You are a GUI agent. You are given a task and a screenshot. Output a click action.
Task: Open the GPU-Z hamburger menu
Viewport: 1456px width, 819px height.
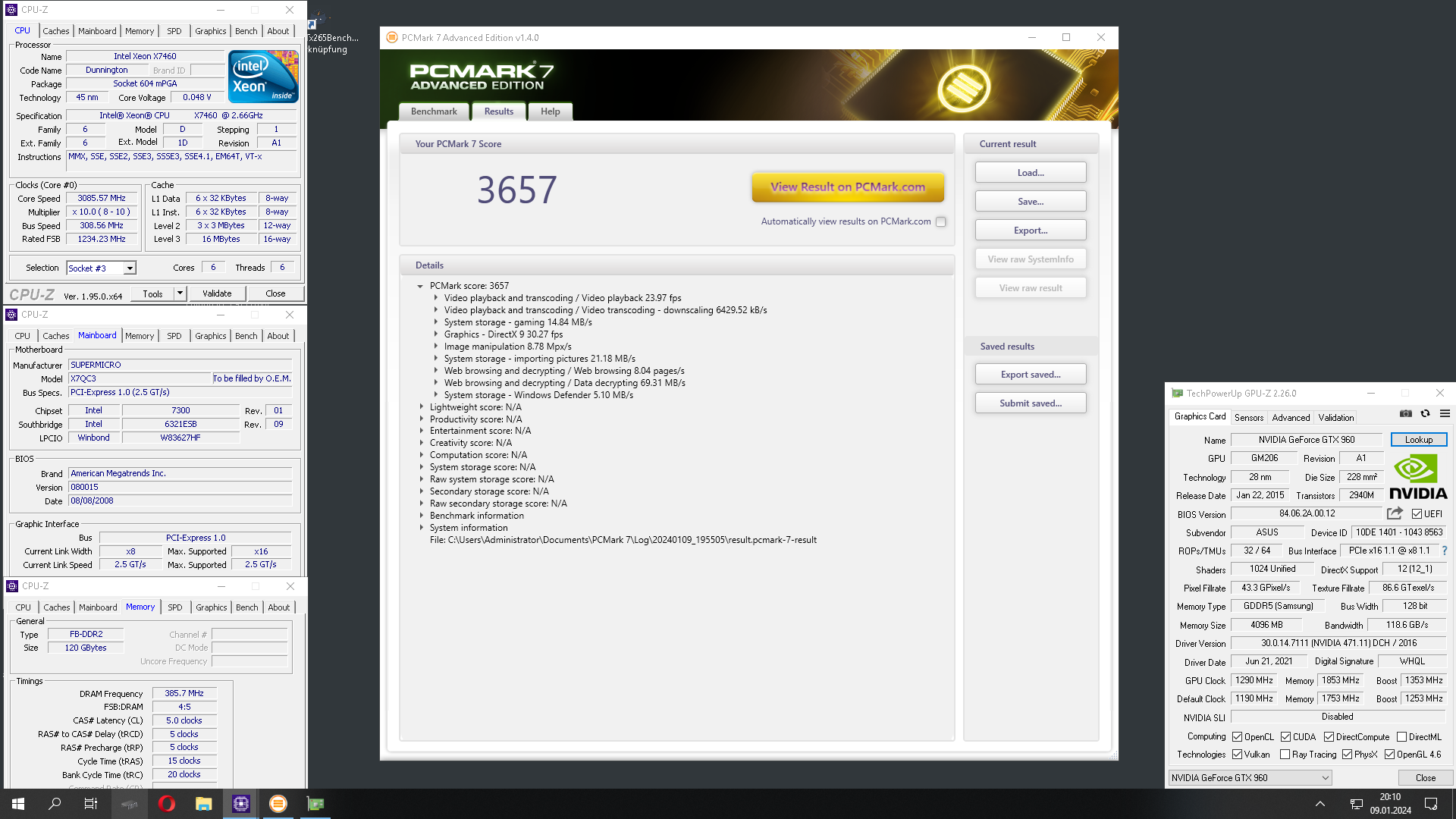click(1445, 414)
